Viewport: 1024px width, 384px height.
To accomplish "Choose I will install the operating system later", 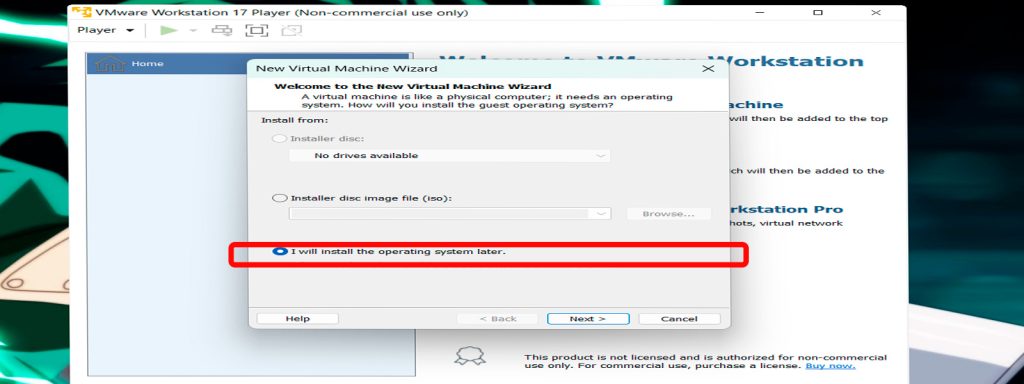I will 389,251.
